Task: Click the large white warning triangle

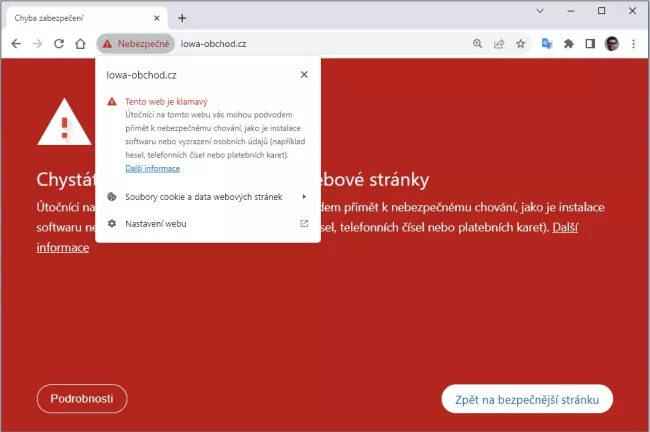Action: (64, 122)
